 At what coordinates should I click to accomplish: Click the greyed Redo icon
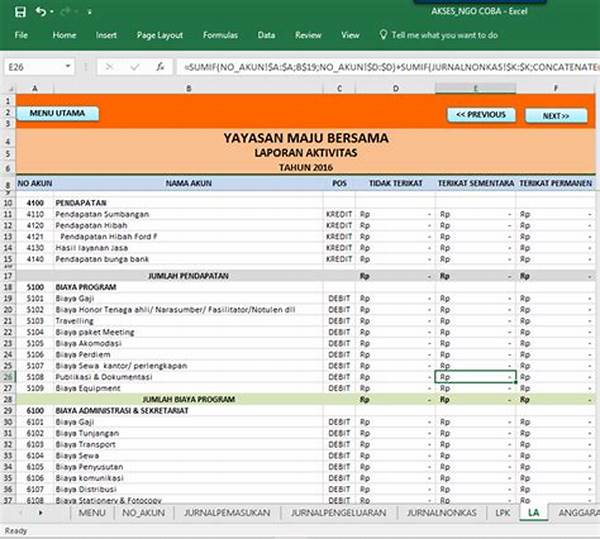tap(65, 12)
